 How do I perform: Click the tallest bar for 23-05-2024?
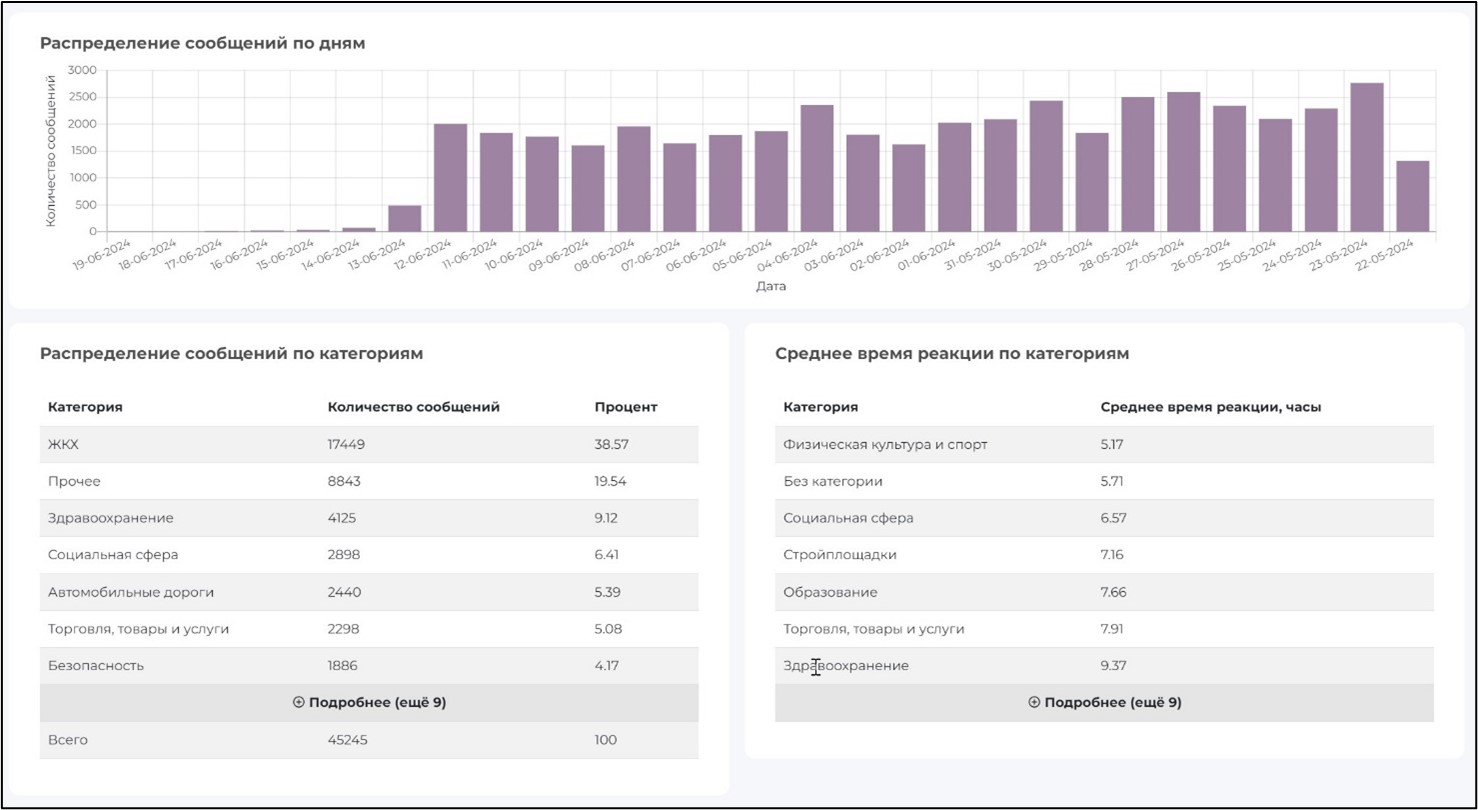click(1365, 155)
